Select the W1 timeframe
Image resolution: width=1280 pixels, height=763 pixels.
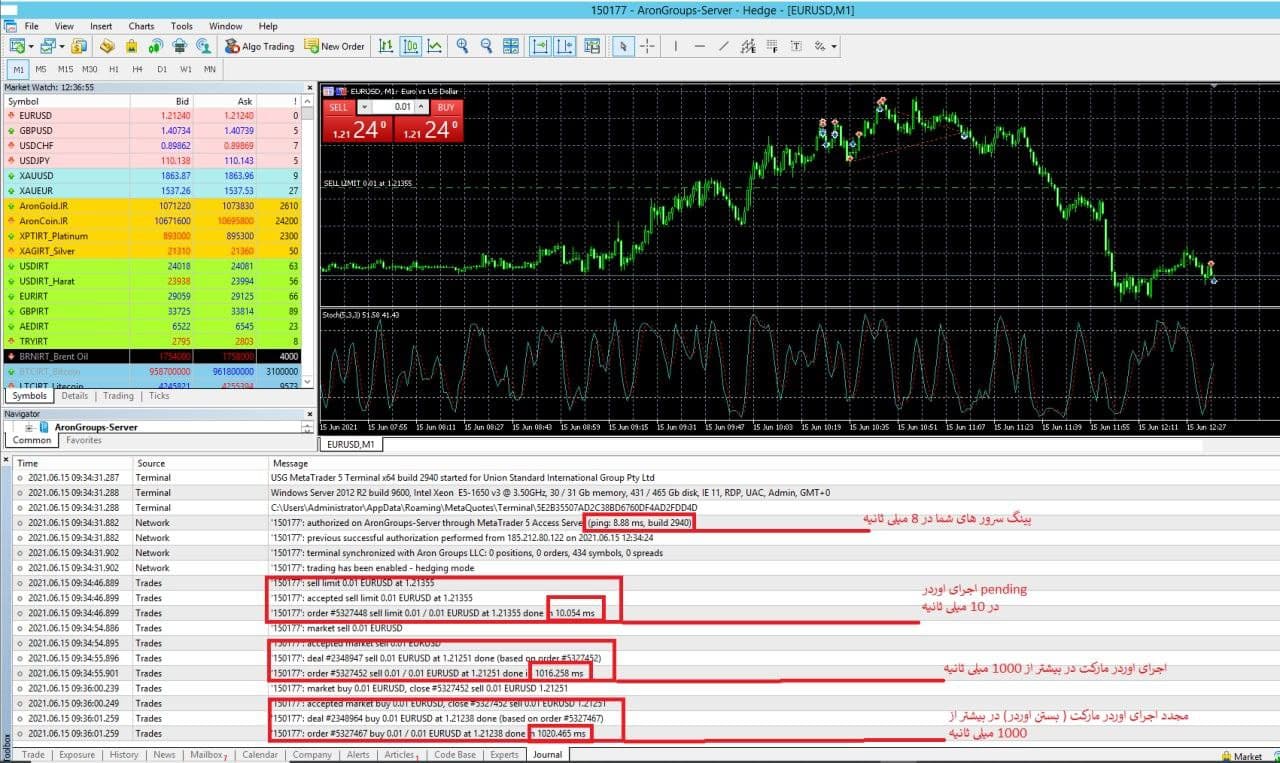point(186,69)
